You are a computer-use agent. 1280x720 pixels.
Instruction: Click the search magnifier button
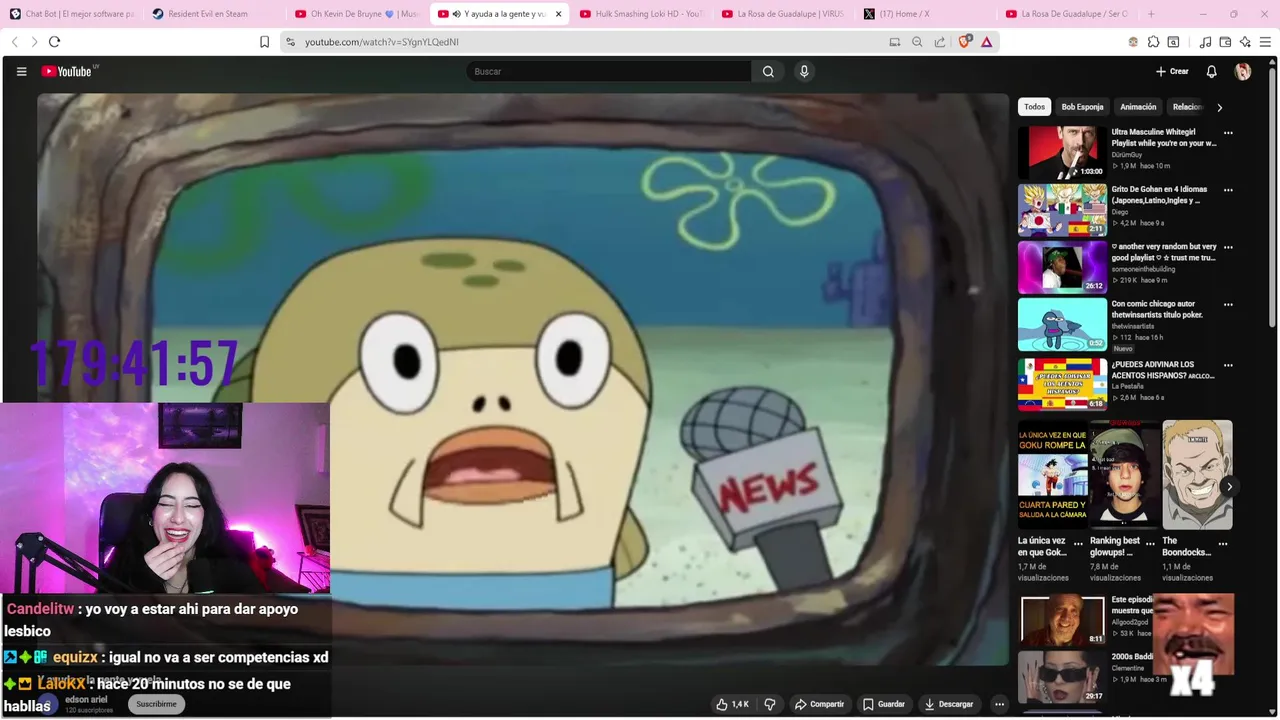768,71
